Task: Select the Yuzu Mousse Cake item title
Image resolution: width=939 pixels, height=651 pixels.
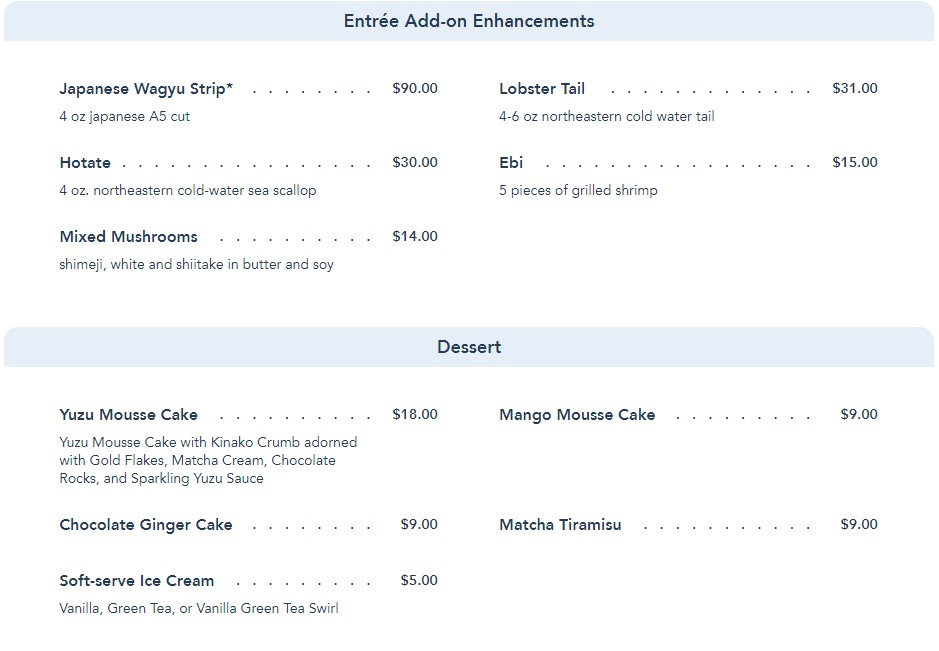Action: coord(128,415)
